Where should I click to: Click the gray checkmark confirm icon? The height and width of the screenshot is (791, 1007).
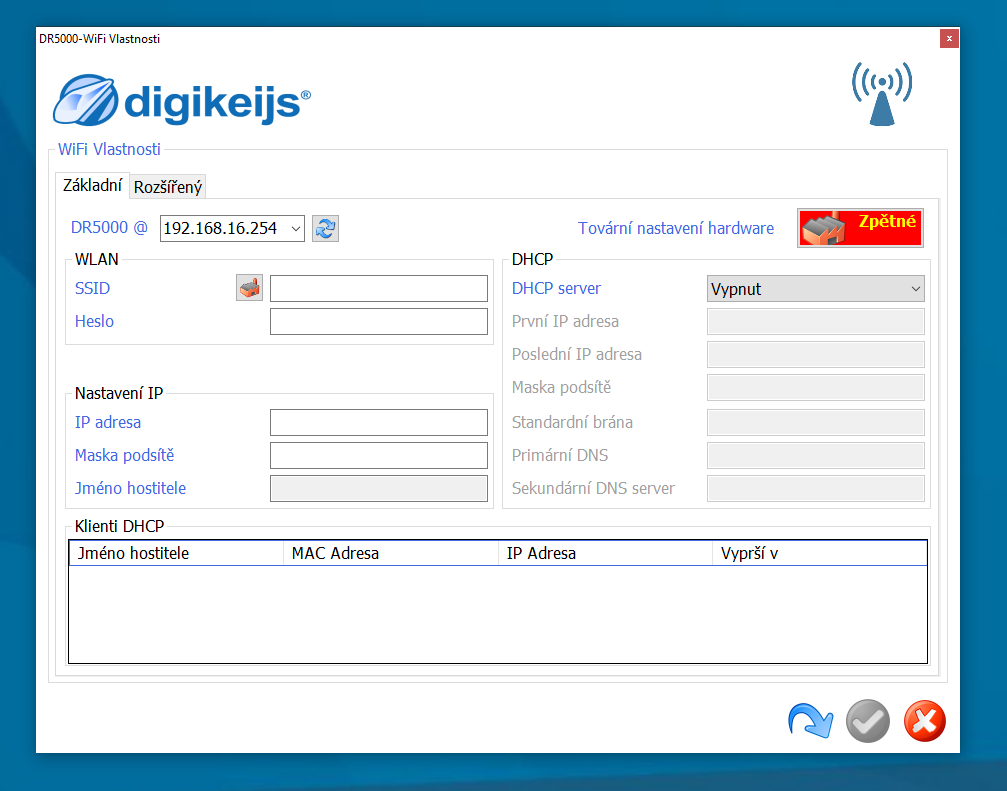(867, 721)
